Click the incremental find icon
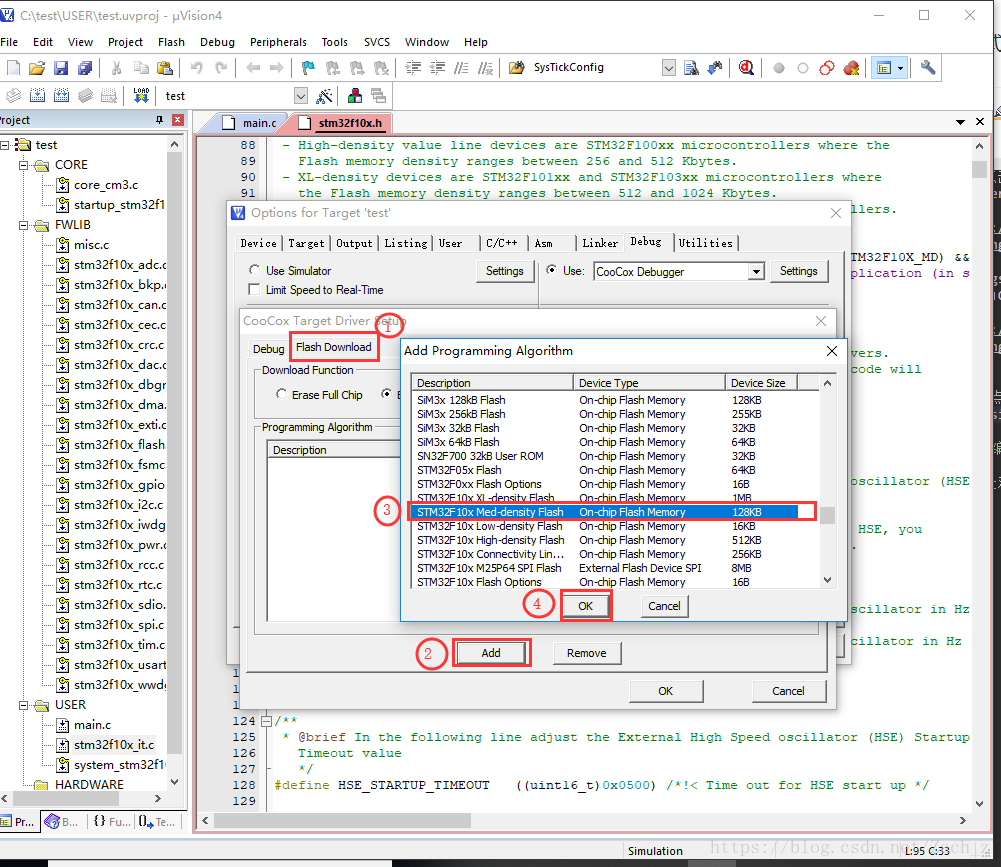 point(714,68)
